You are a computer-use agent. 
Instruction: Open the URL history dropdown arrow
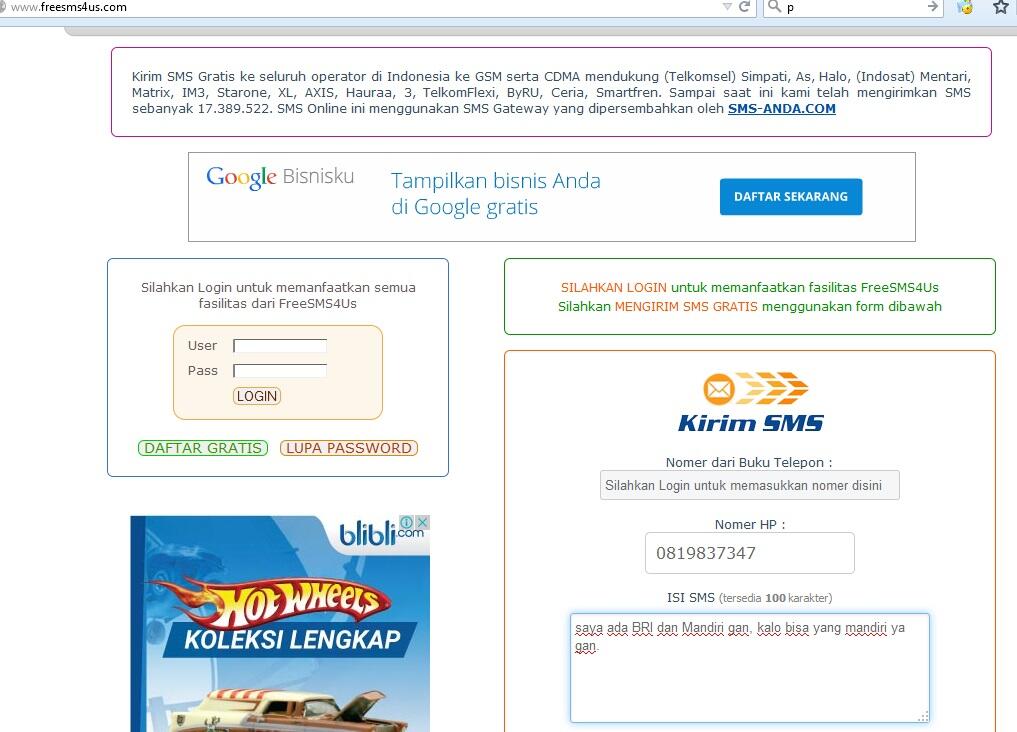727,7
